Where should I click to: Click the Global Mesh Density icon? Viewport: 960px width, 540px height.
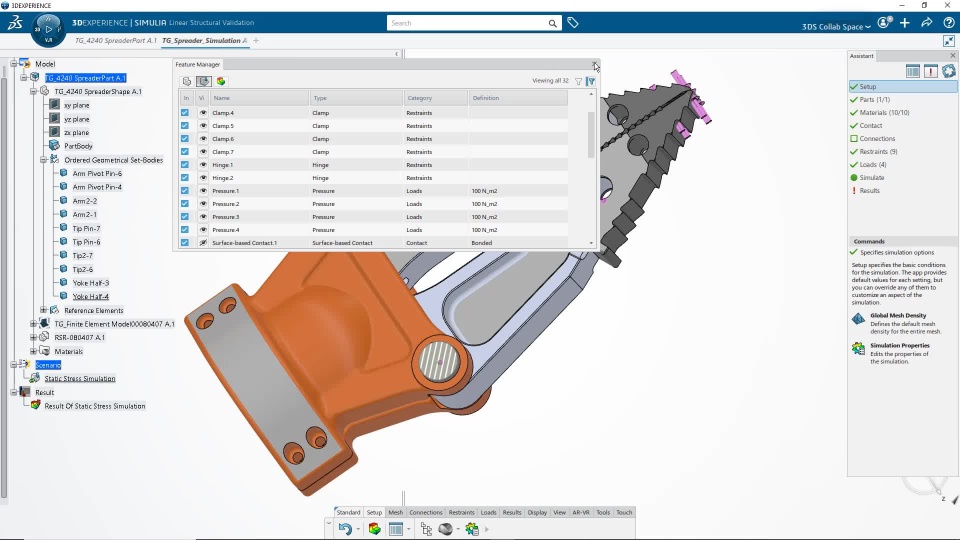point(858,319)
